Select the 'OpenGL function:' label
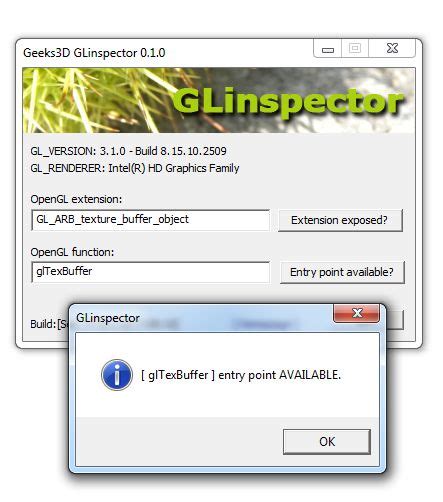Screen dimensions: 443x502 click(72, 252)
